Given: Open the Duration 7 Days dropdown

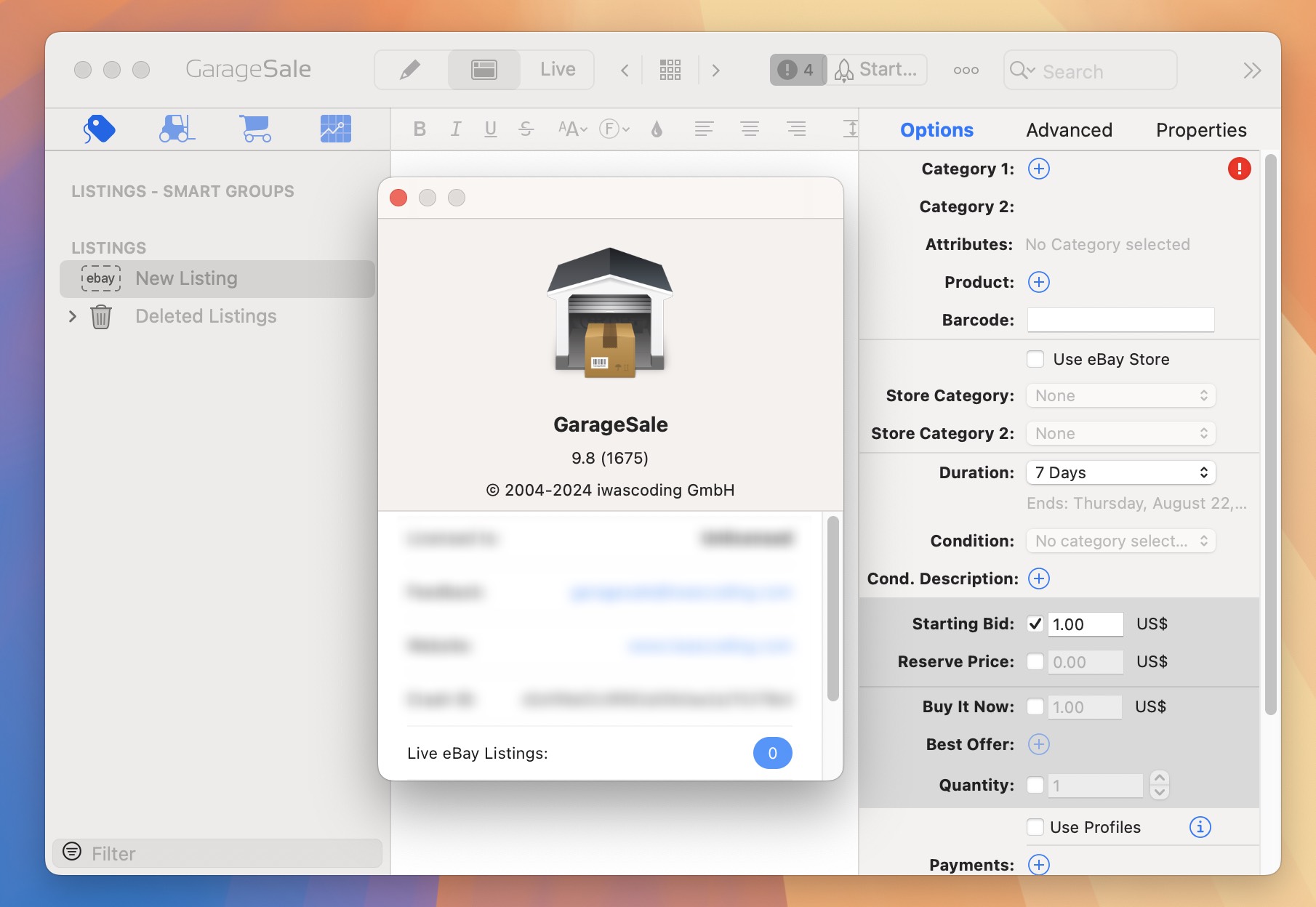Looking at the screenshot, I should 1120,472.
